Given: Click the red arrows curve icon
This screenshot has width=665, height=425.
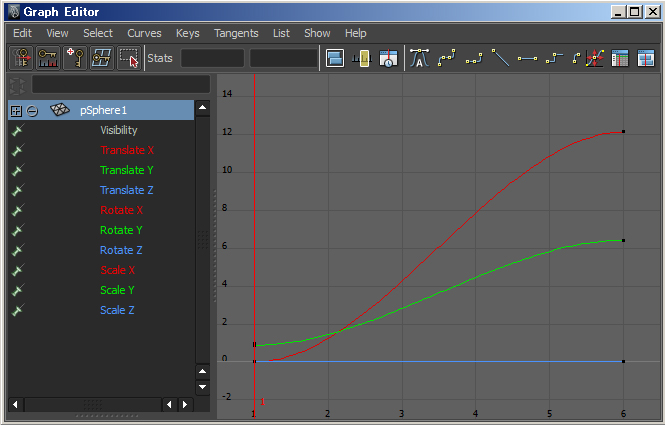Looking at the screenshot, I should tap(595, 58).
